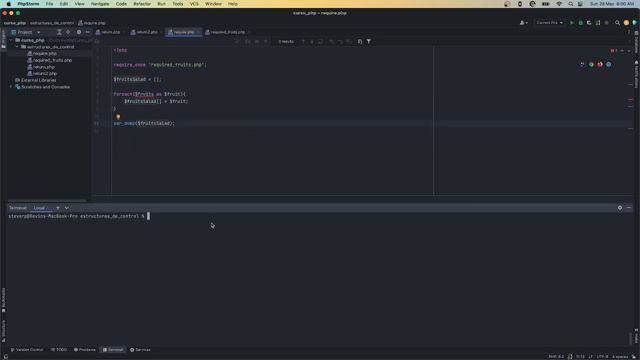Select External Libraries in project tree

click(x=38, y=80)
